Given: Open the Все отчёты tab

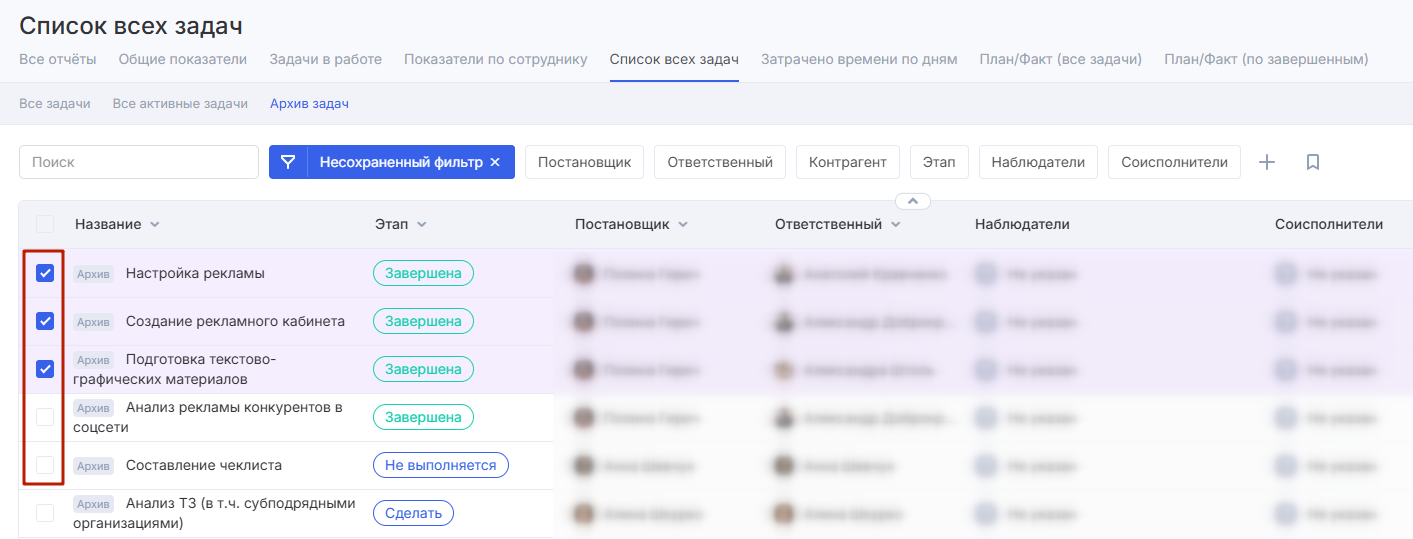Looking at the screenshot, I should point(58,59).
